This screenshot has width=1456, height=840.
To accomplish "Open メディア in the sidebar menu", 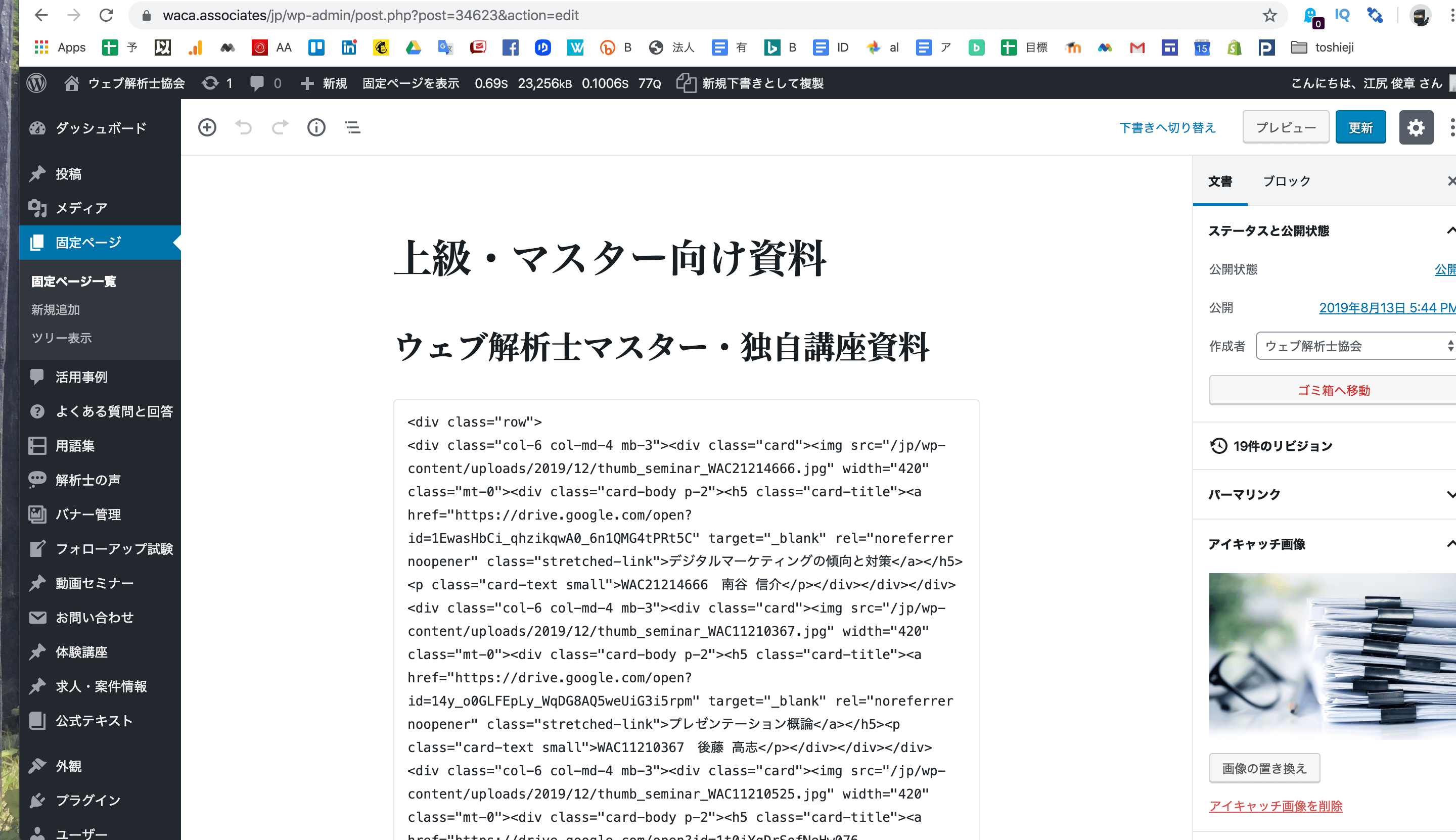I will 81,208.
